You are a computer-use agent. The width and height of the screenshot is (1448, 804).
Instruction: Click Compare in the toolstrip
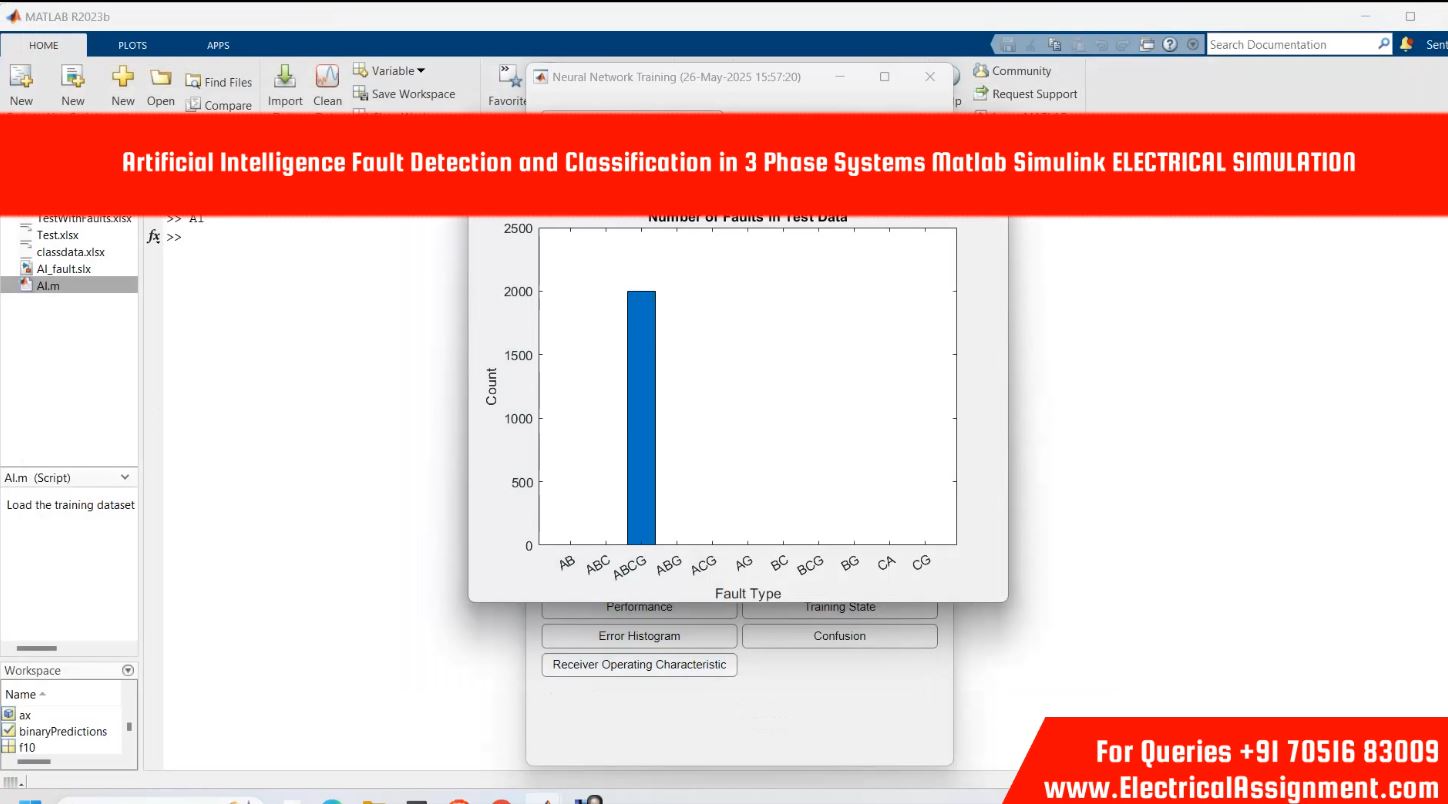[x=218, y=105]
